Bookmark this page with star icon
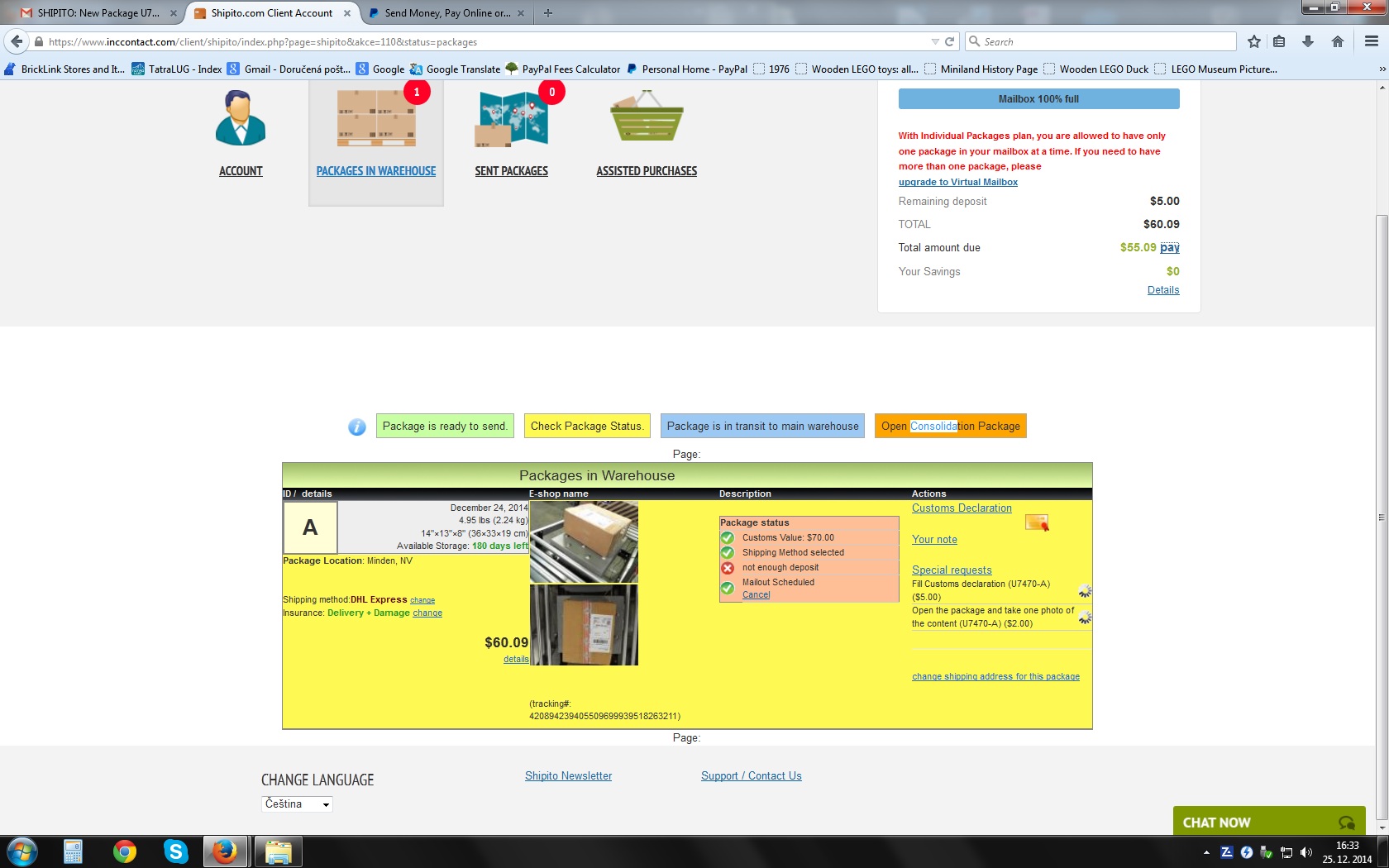The image size is (1389, 868). tap(1254, 41)
